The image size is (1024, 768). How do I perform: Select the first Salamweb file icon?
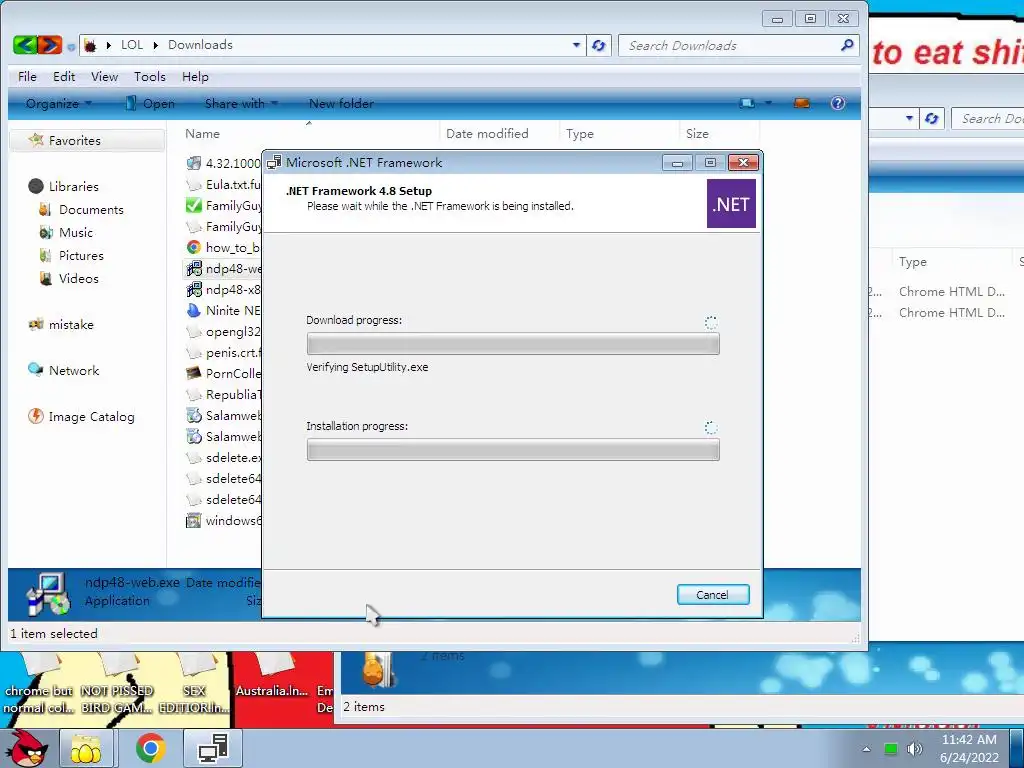pos(194,415)
